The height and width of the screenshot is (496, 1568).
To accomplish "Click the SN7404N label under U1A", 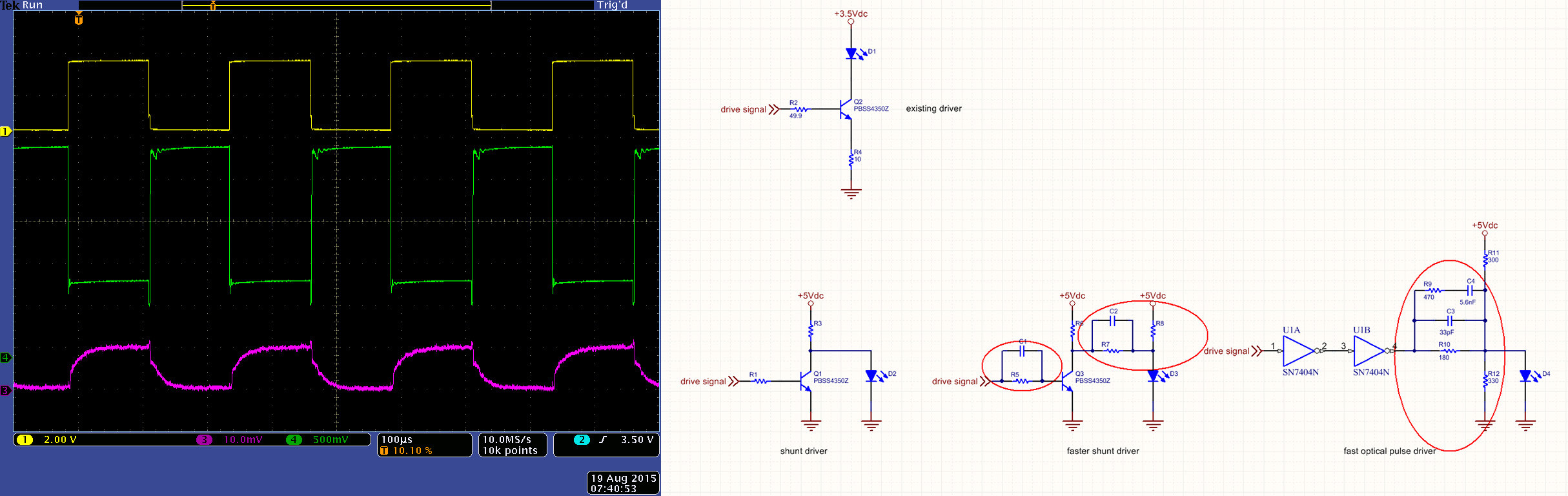I will point(1301,372).
